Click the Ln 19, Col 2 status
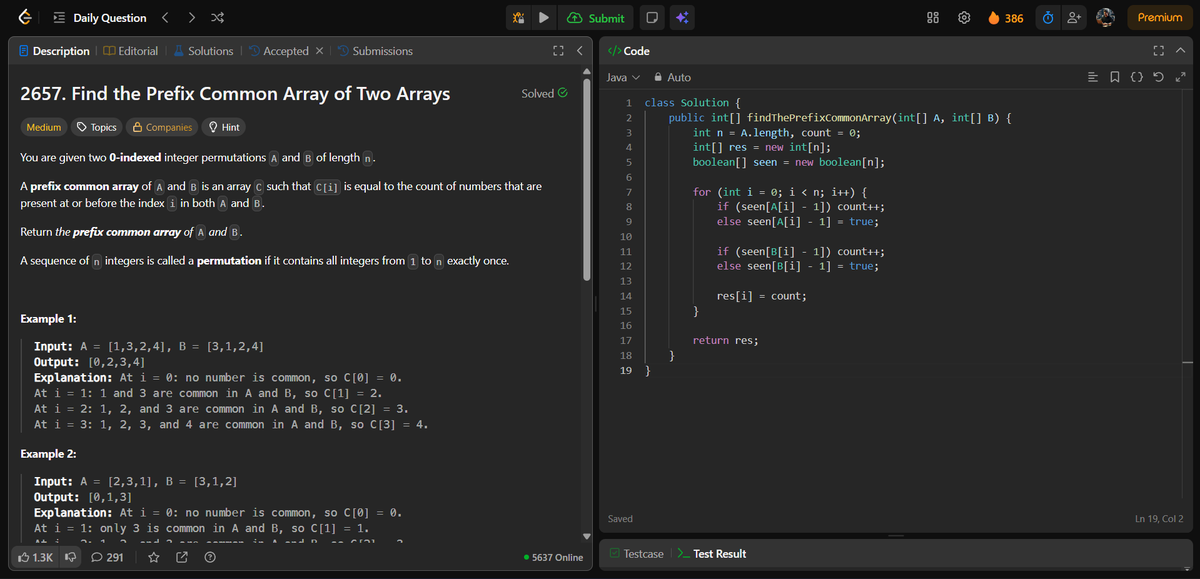This screenshot has width=1200, height=579. coord(1159,518)
